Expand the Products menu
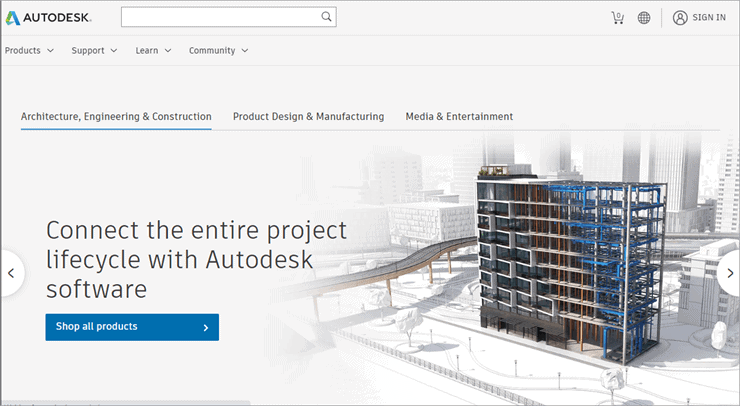The image size is (740, 406). pos(29,51)
